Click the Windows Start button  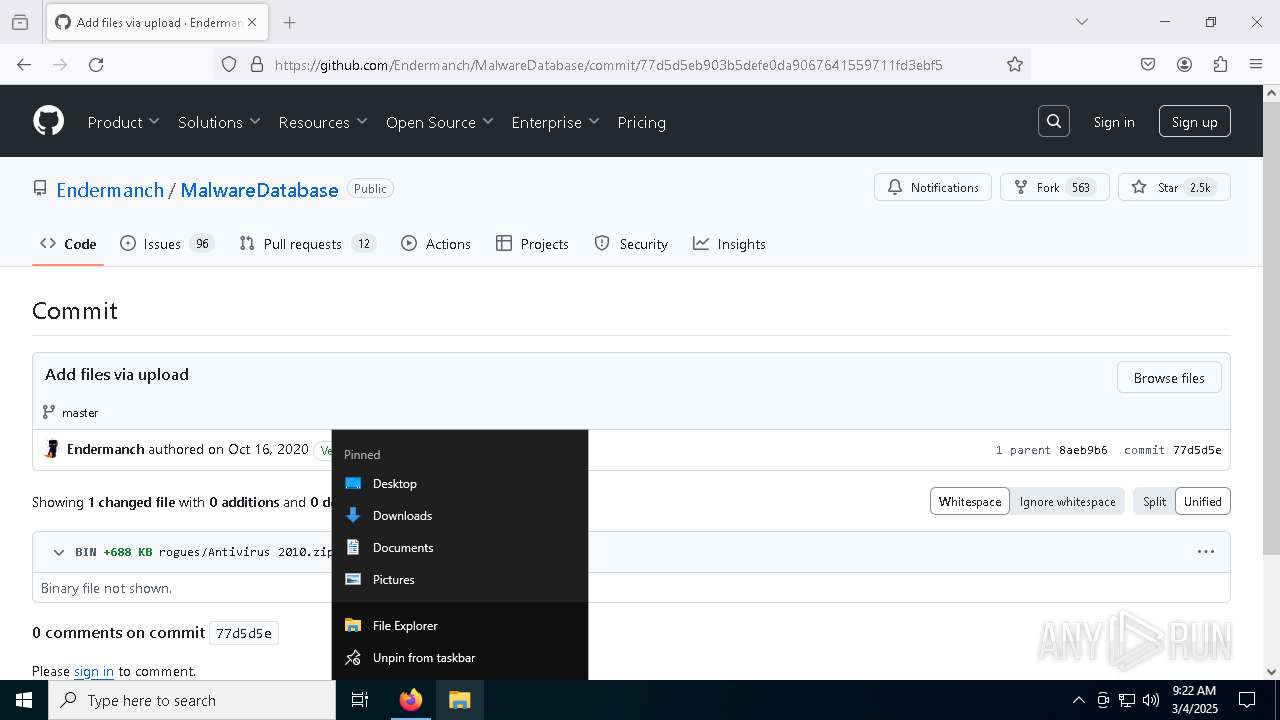(24, 700)
